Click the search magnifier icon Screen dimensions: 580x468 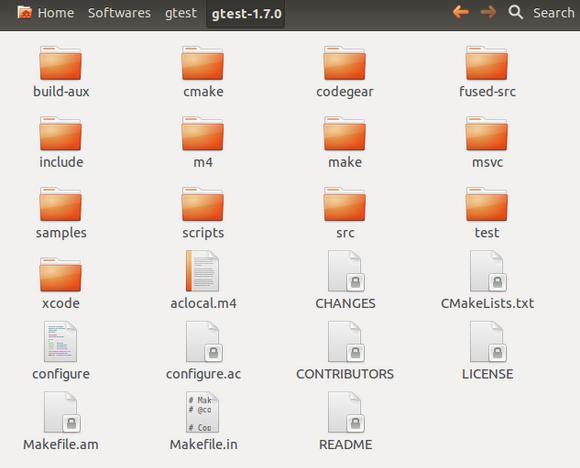[x=516, y=13]
